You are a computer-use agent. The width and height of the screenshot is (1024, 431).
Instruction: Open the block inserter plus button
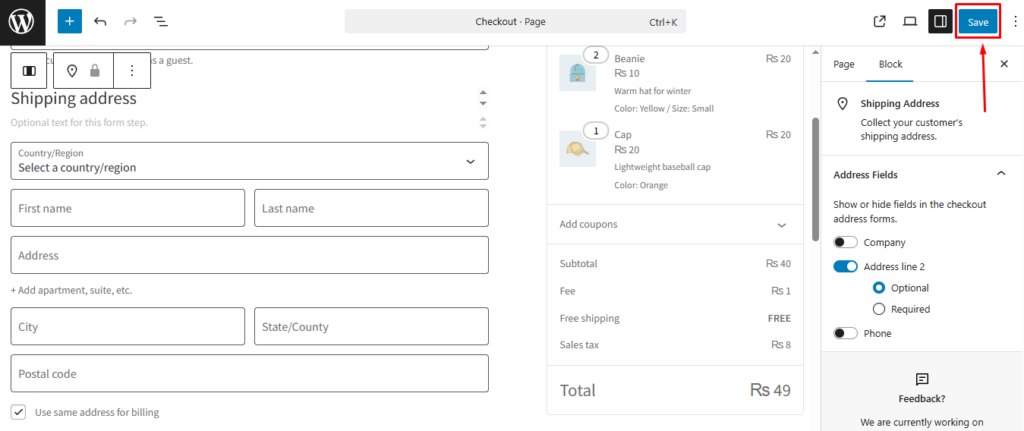69,21
